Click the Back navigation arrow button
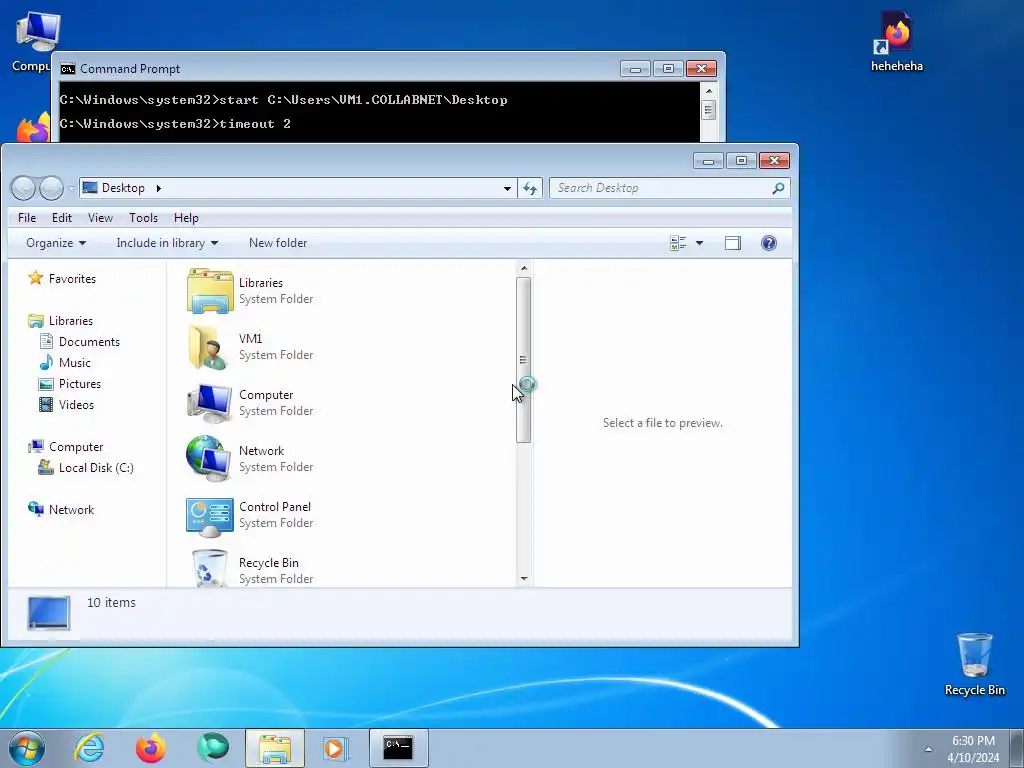The width and height of the screenshot is (1024, 768). point(24,188)
